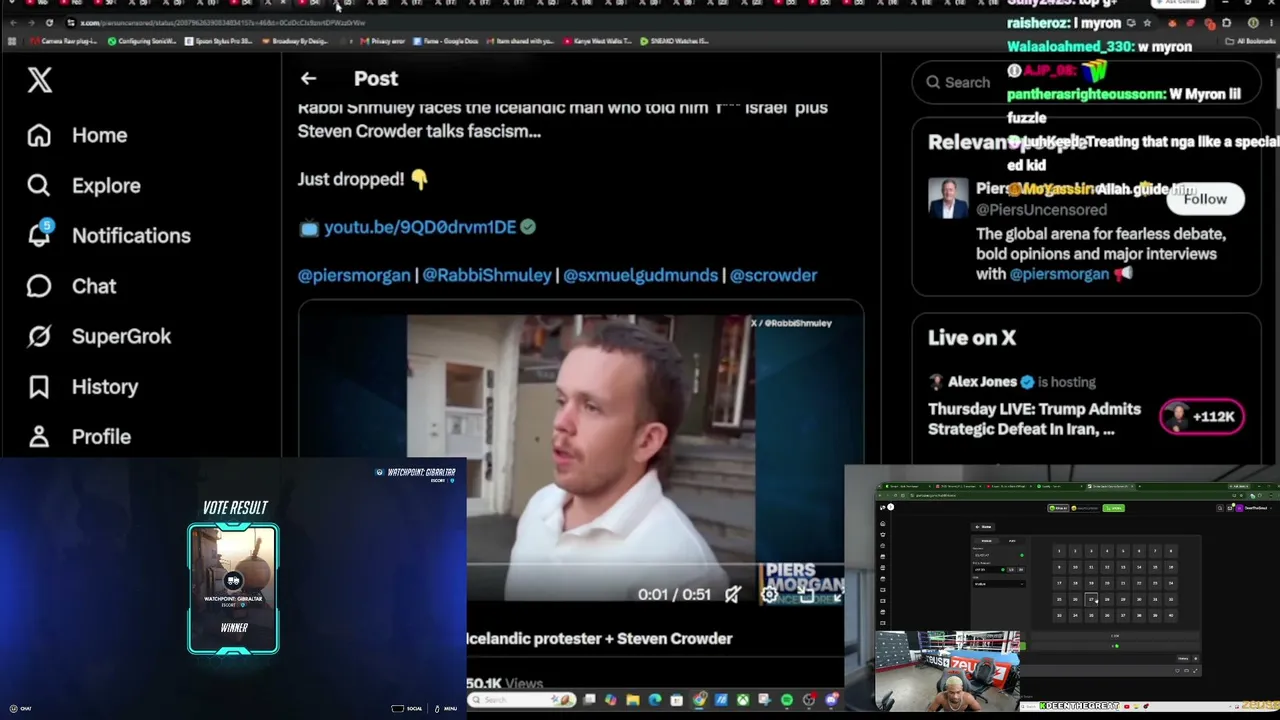This screenshot has width=1280, height=720.
Task: Open the Broadway By Design bookmark
Action: (x=295, y=41)
